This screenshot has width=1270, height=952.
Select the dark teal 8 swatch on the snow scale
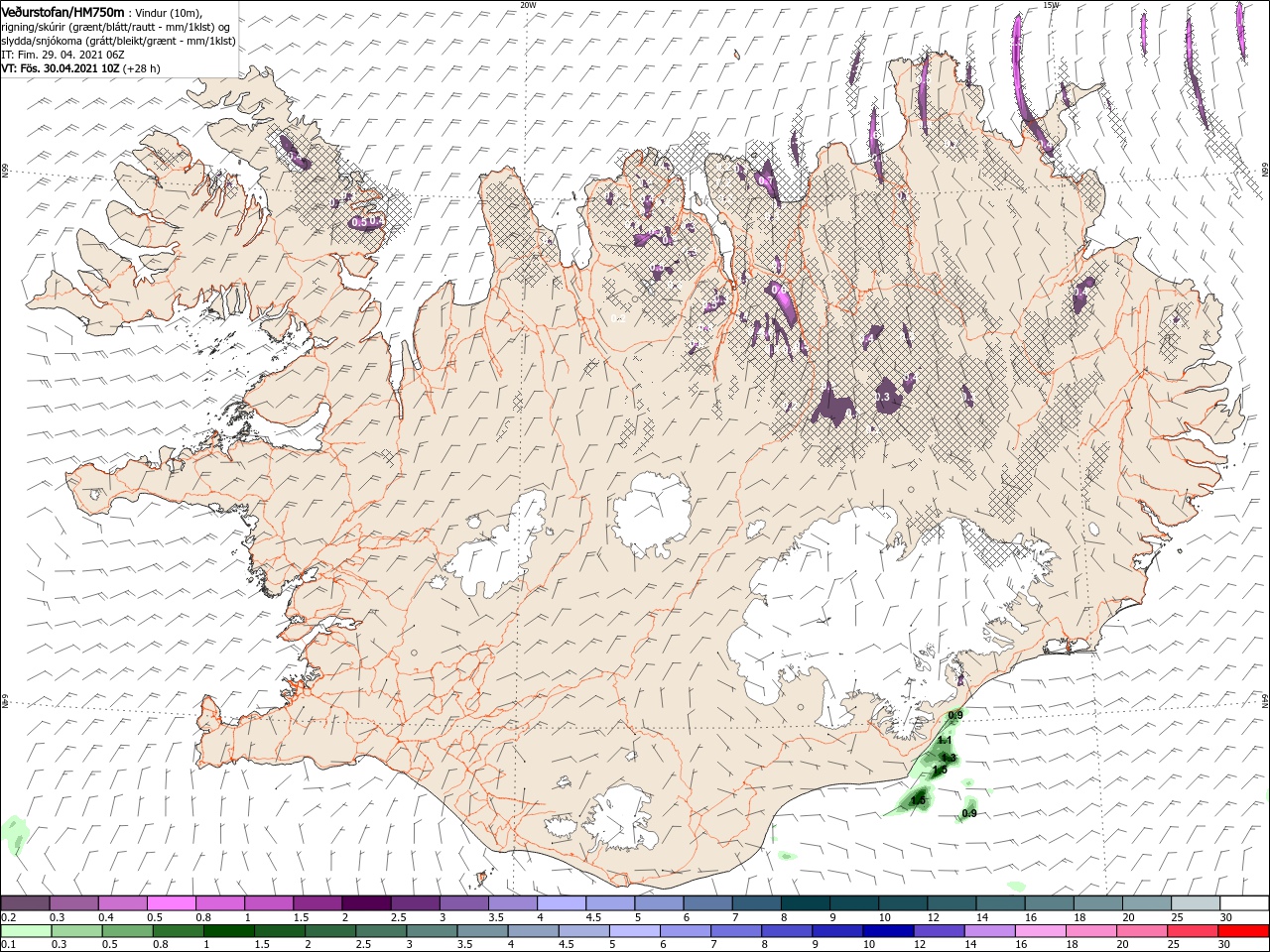806,902
